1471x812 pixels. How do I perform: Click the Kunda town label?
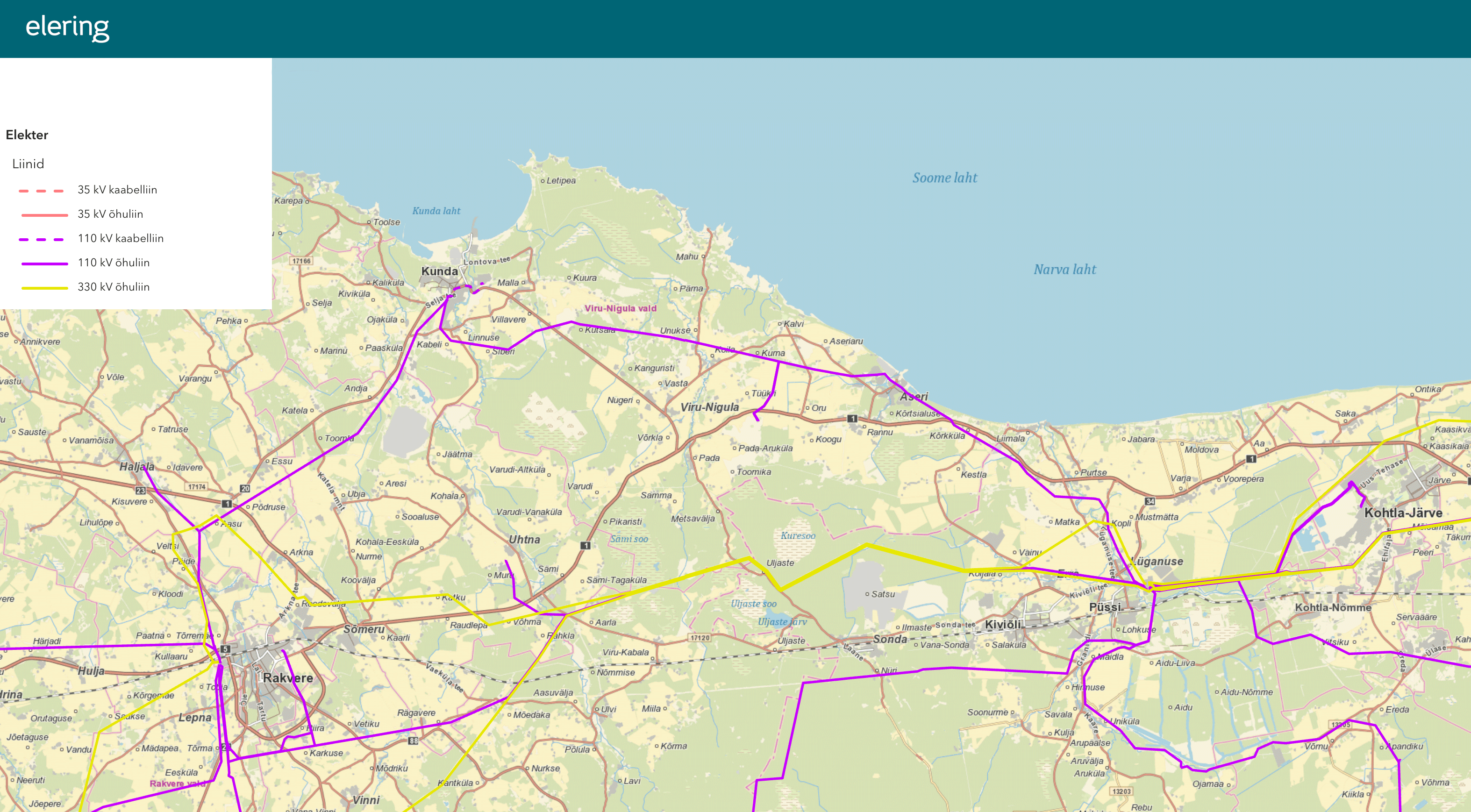pyautogui.click(x=439, y=271)
